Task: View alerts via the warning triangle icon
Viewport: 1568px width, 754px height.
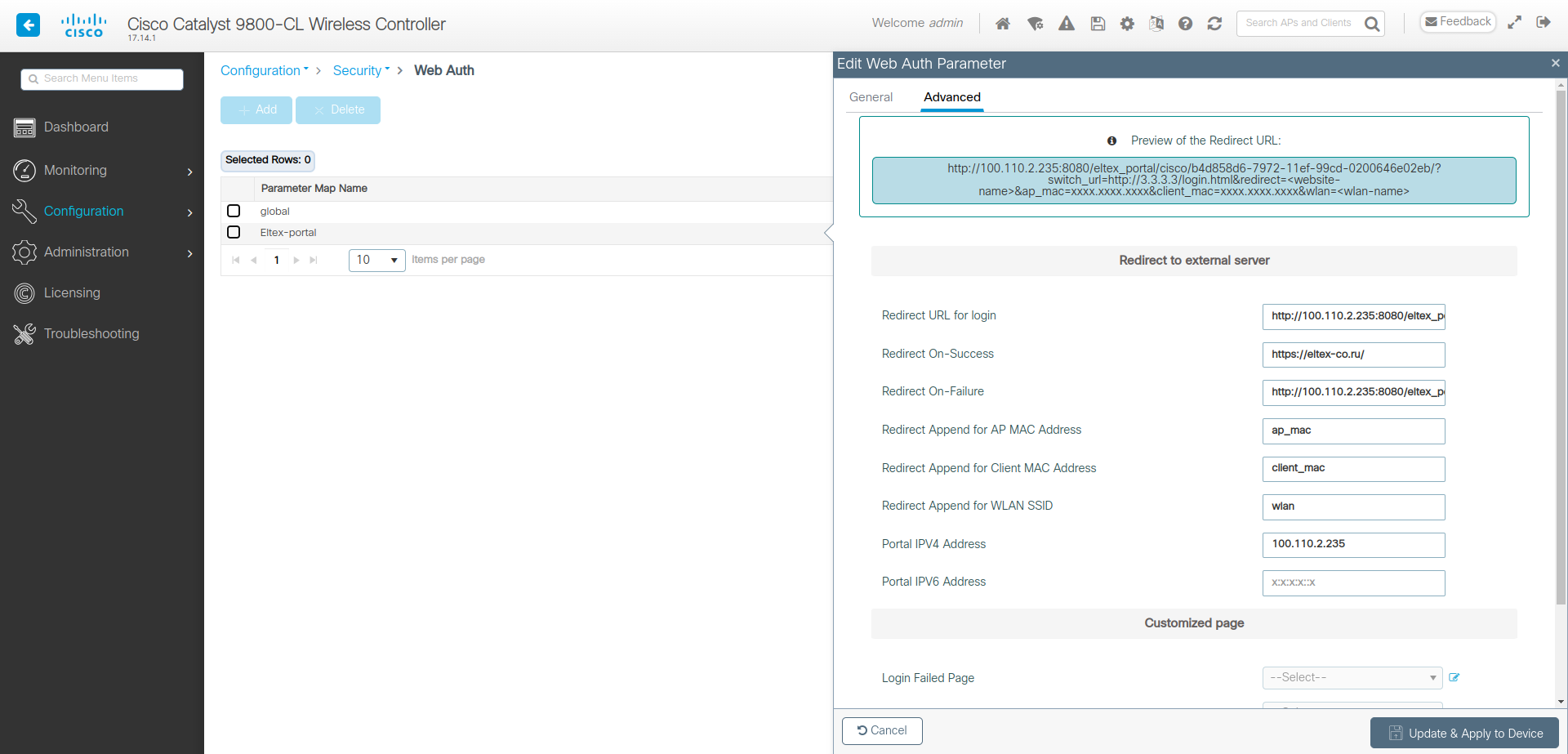Action: point(1067,24)
